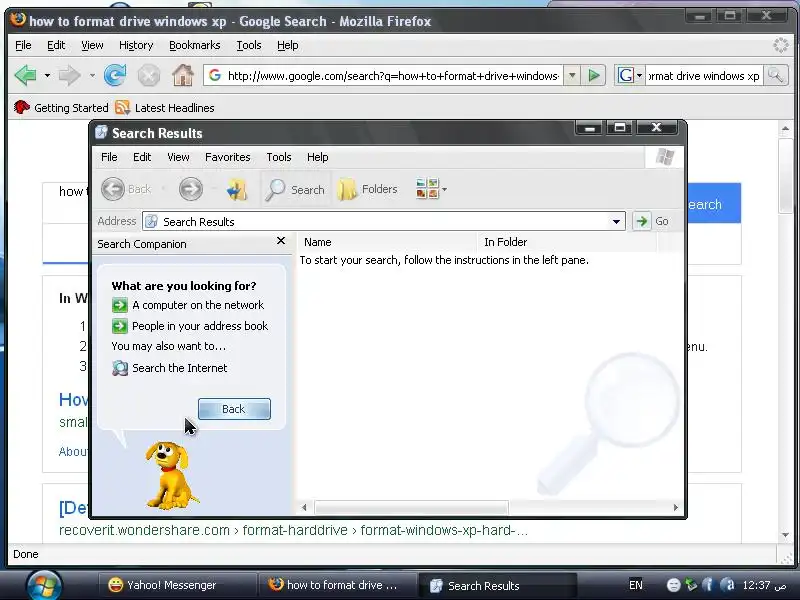Click the Search toolbar button in Explorer
The image size is (800, 600).
point(295,189)
